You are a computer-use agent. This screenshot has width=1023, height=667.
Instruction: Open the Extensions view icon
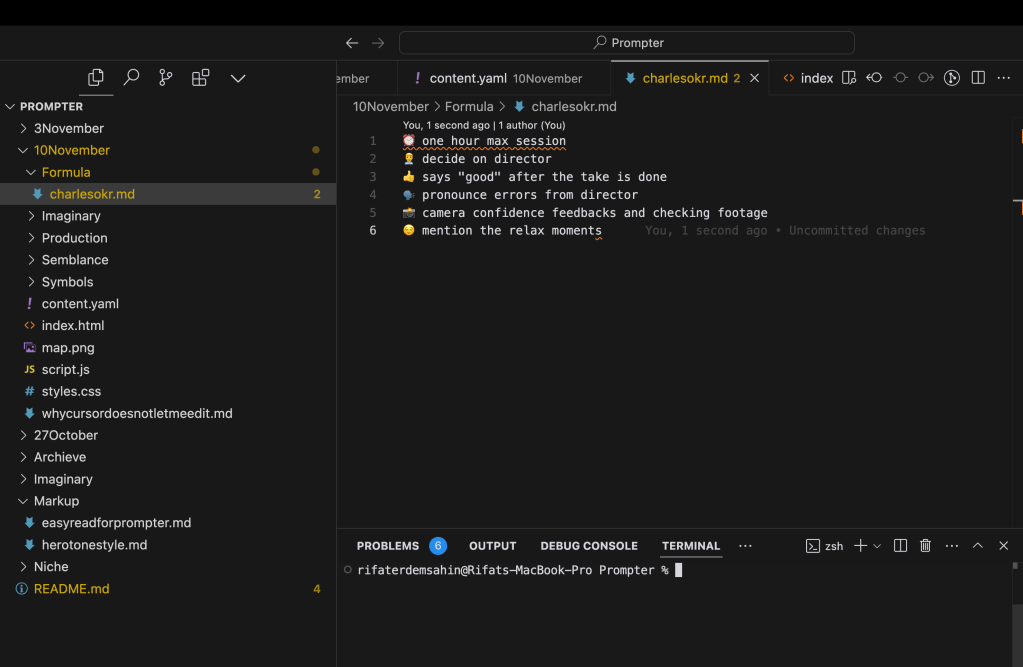(200, 78)
